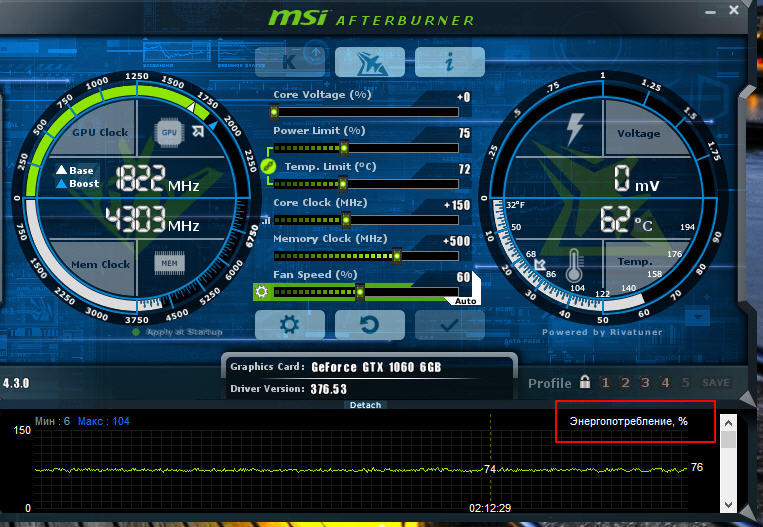Image resolution: width=763 pixels, height=527 pixels.
Task: Click the driver version 376.53
Action: click(x=328, y=389)
